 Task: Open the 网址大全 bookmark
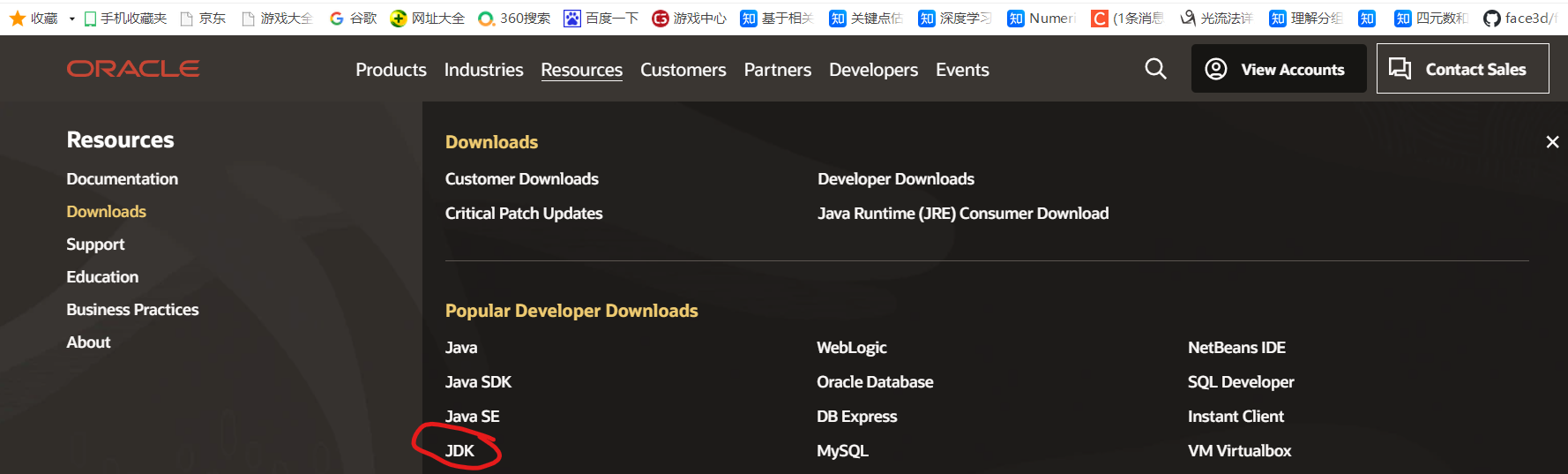[x=428, y=19]
